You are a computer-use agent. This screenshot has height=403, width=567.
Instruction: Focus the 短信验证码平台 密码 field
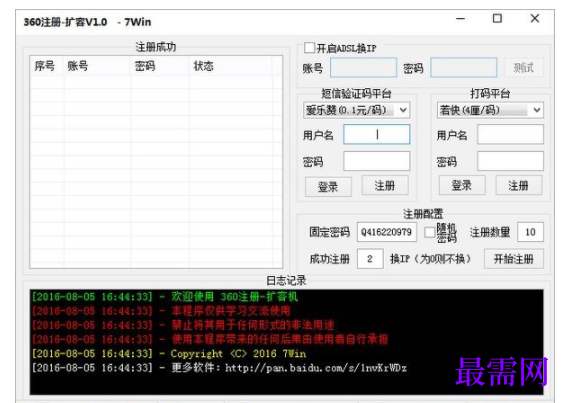[x=376, y=161]
